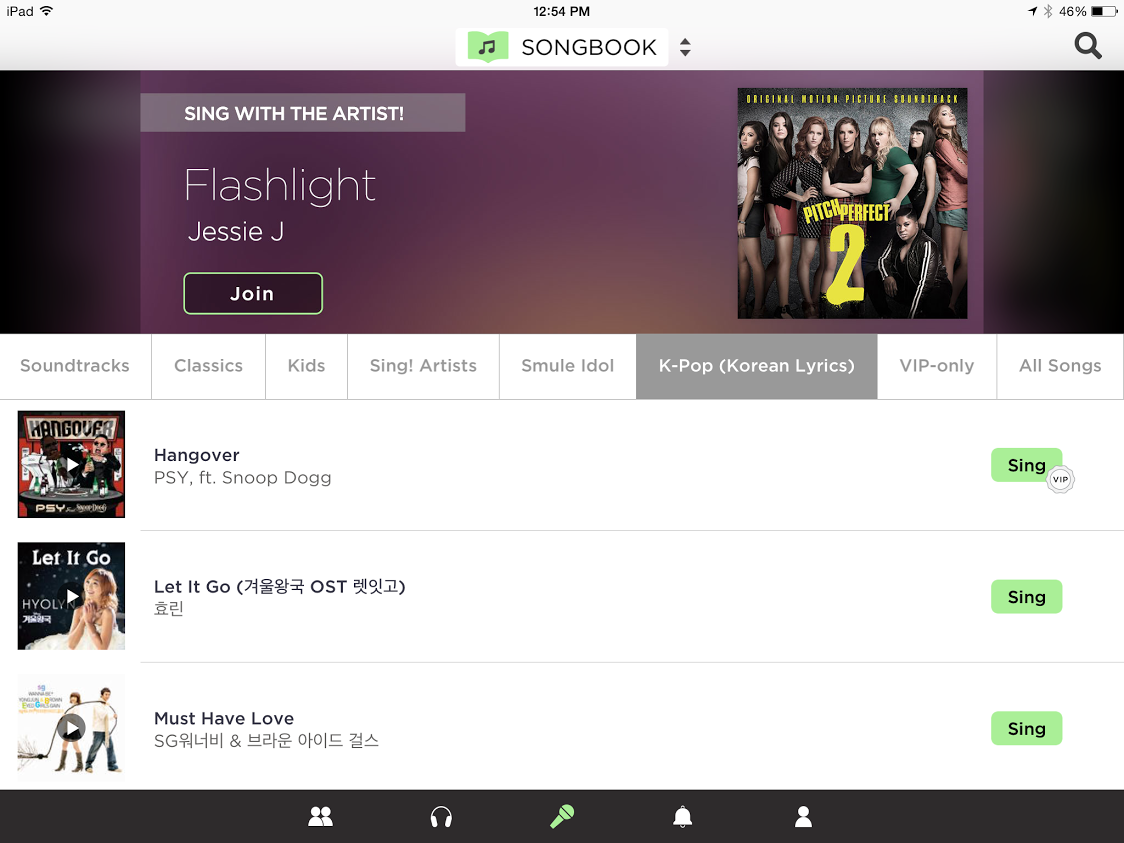Viewport: 1124px width, 843px height.
Task: Sing Must Have Love
Action: pos(1027,728)
